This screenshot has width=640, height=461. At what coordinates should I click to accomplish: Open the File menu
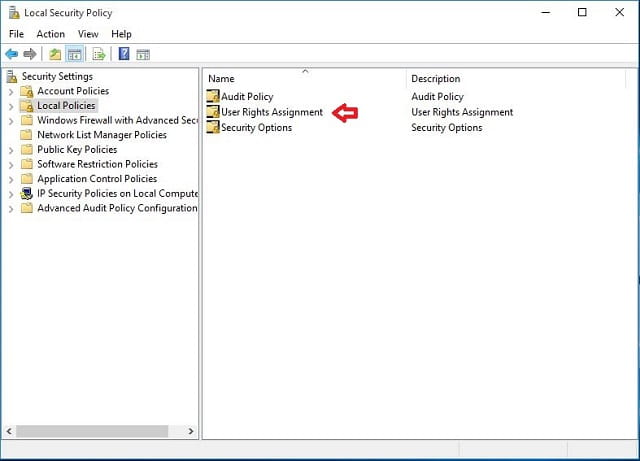(x=16, y=34)
